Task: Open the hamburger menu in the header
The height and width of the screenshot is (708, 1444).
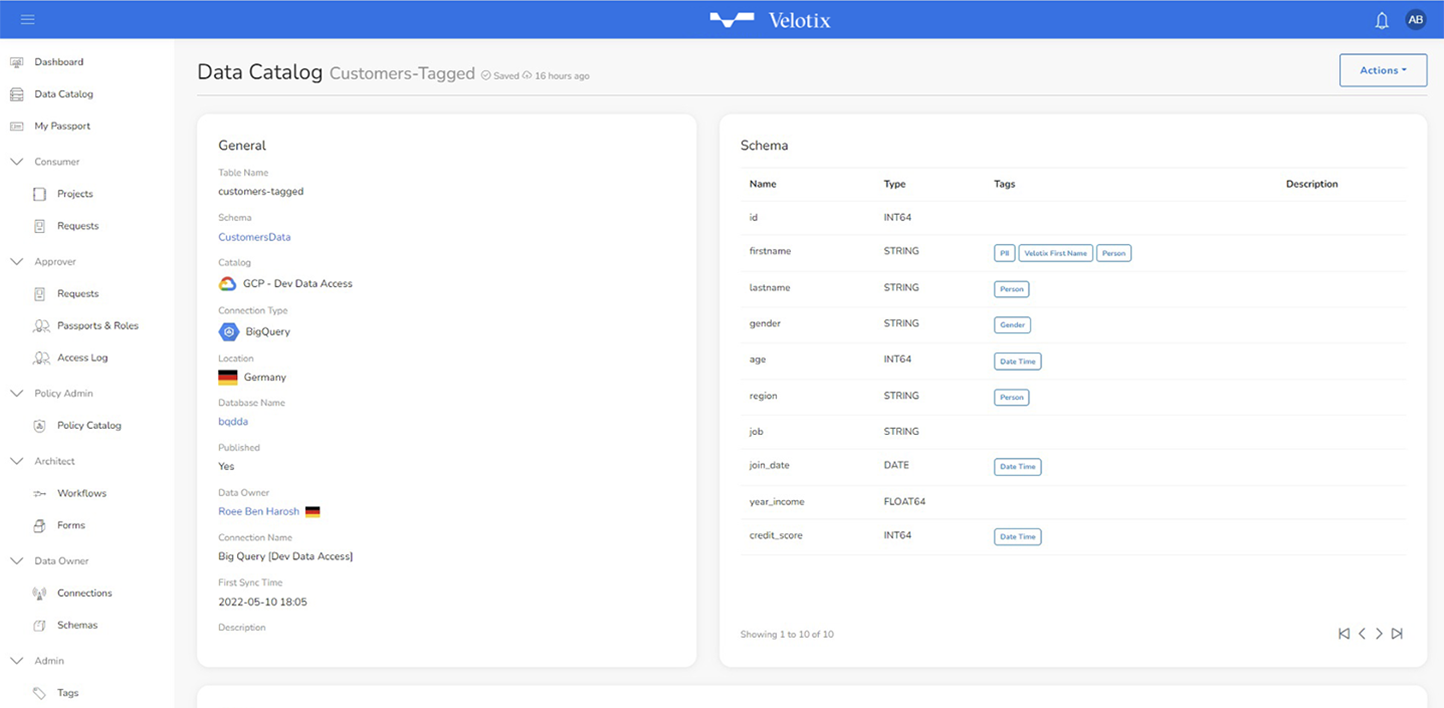Action: tap(27, 20)
